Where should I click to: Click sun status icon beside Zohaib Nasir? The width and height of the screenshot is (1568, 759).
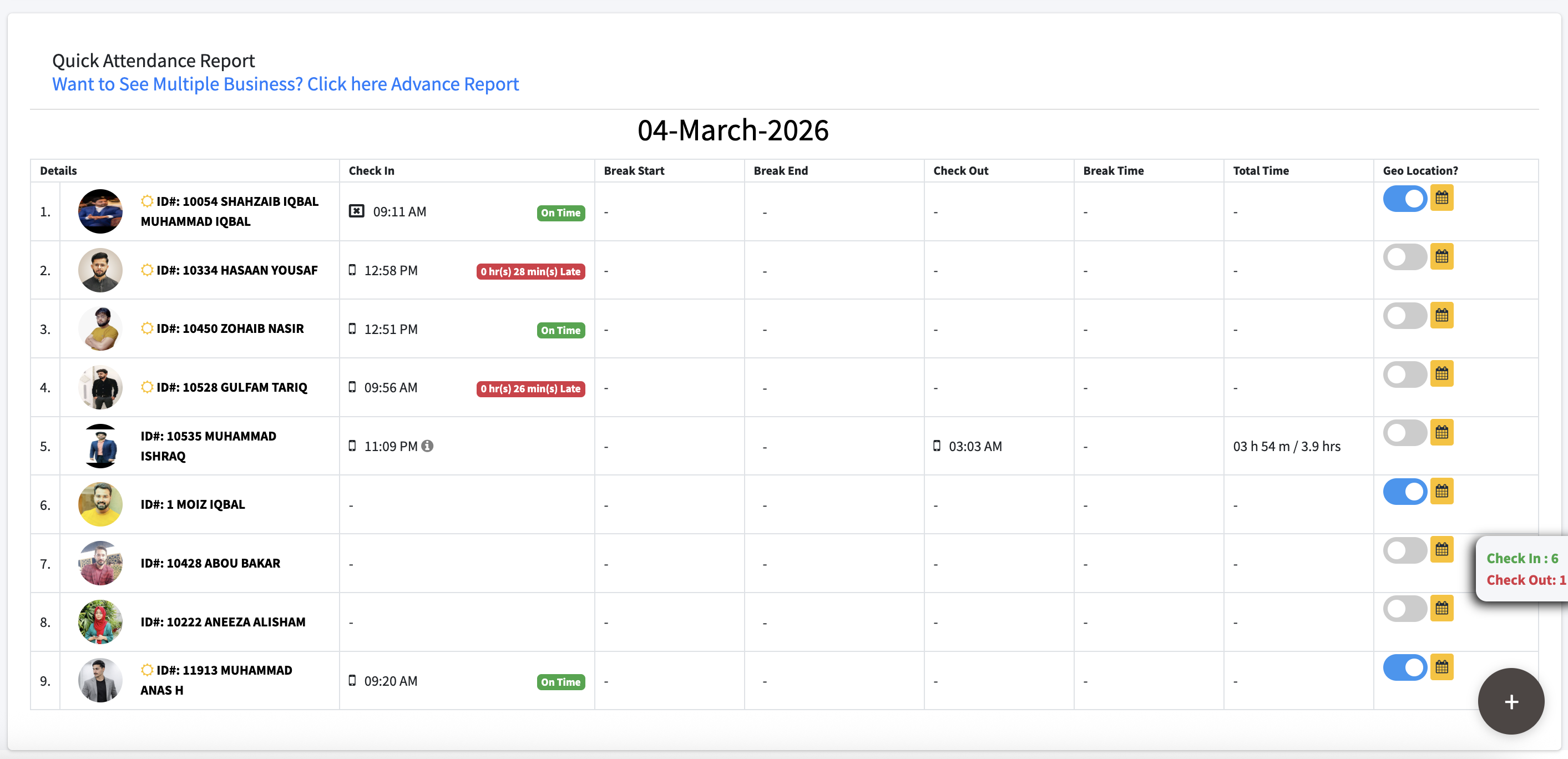146,328
